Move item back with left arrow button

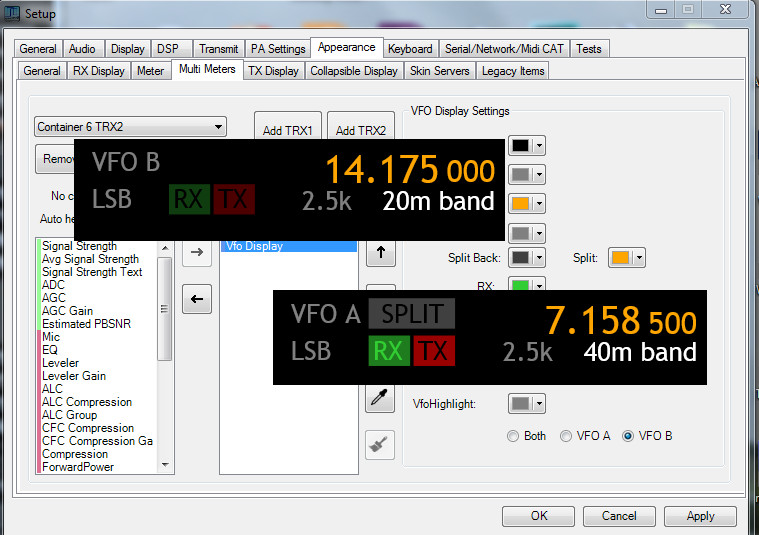(x=197, y=299)
